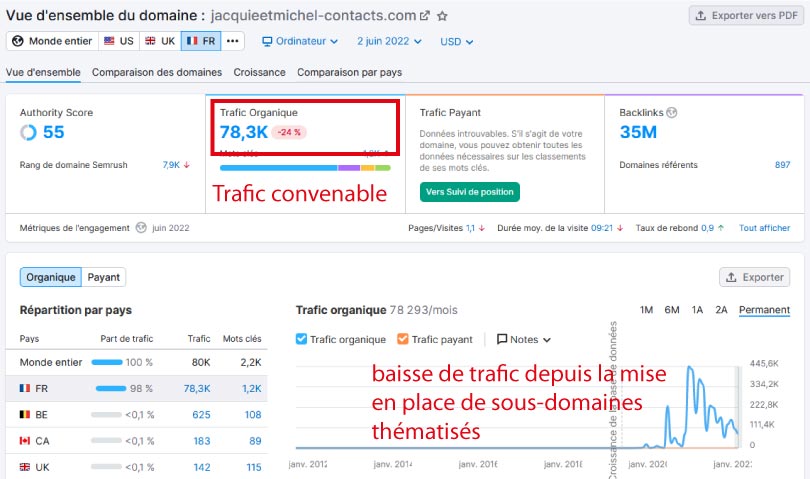Export the report to PDF

(746, 16)
